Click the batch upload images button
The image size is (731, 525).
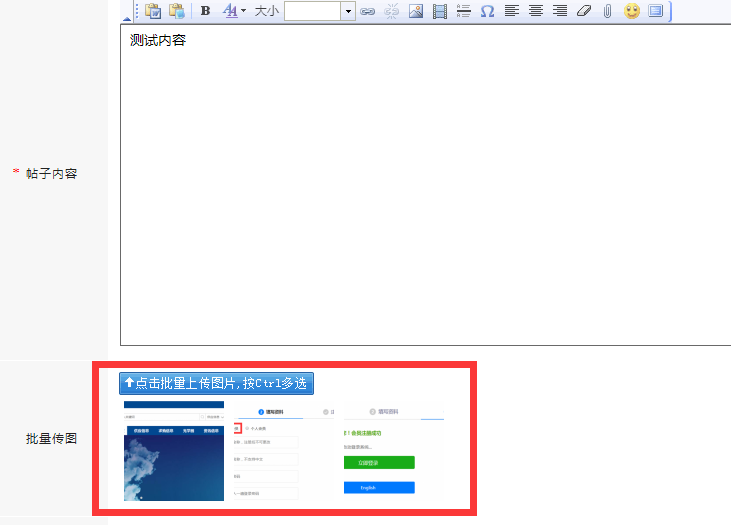(x=216, y=383)
